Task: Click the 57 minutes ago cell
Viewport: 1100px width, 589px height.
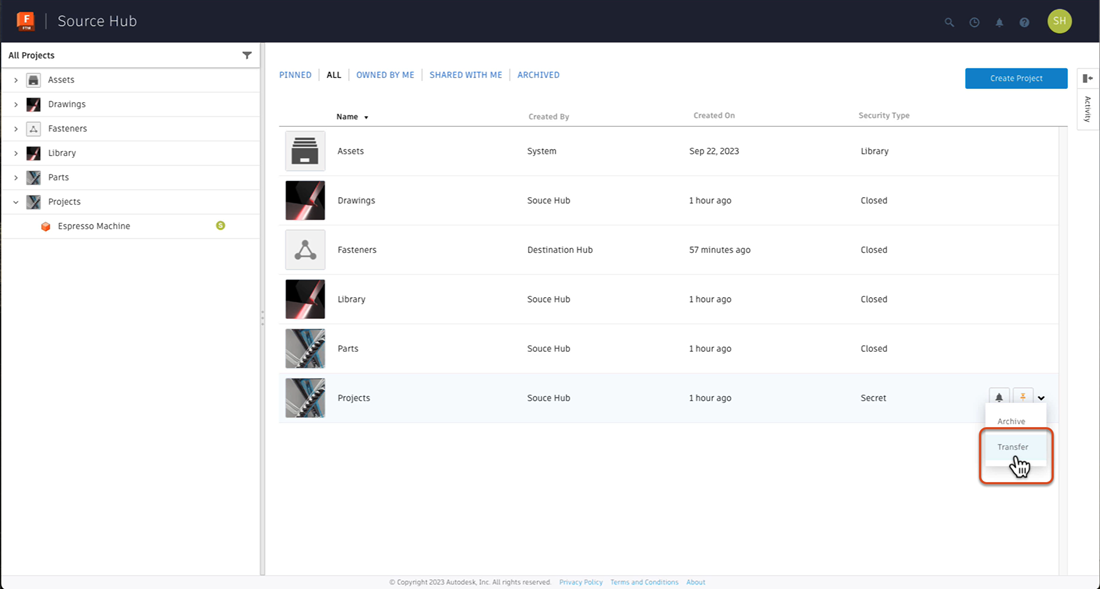Action: pyautogui.click(x=720, y=250)
